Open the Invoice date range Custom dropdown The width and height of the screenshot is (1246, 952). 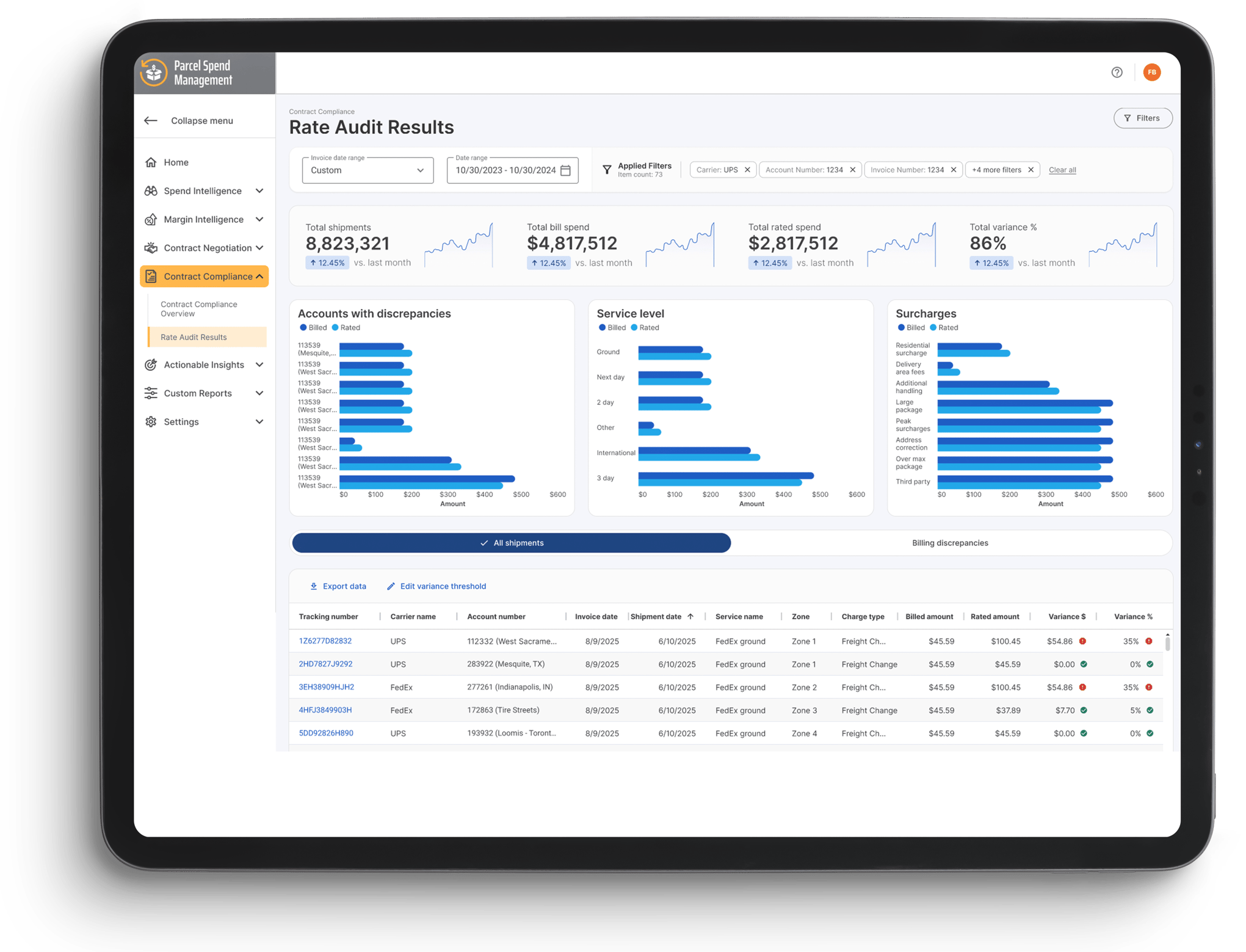tap(368, 170)
